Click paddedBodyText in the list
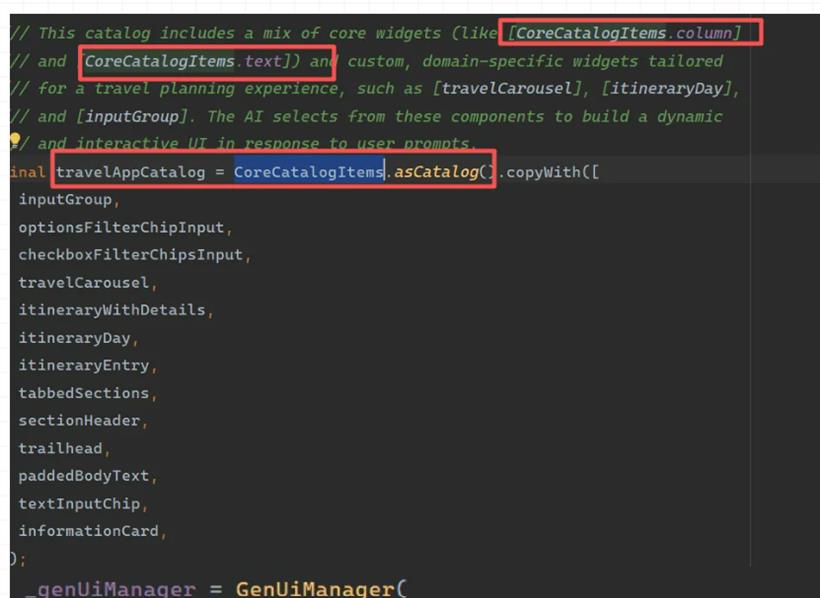 point(84,476)
